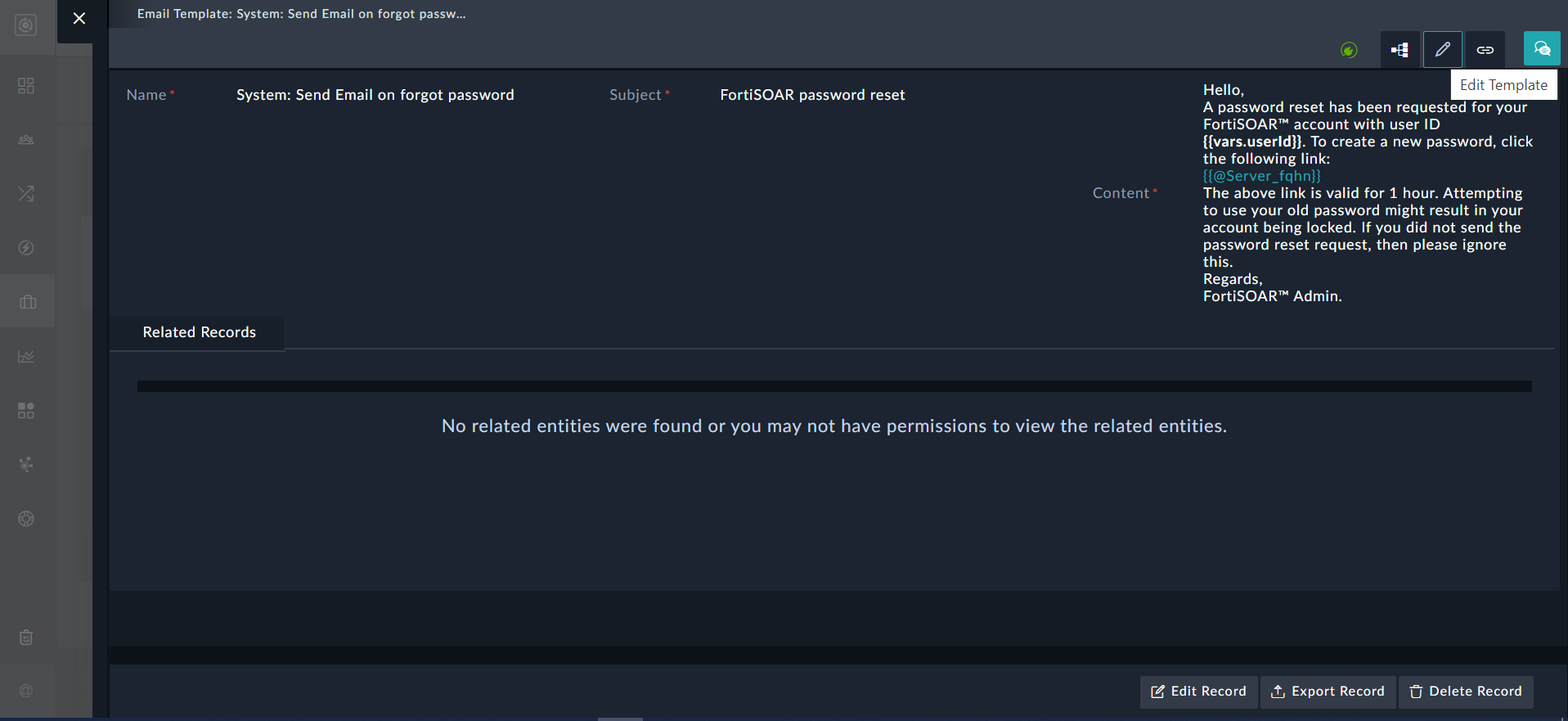Click the @ icon at sidebar bottom
Image resolution: width=1568 pixels, height=721 pixels.
pyautogui.click(x=26, y=691)
